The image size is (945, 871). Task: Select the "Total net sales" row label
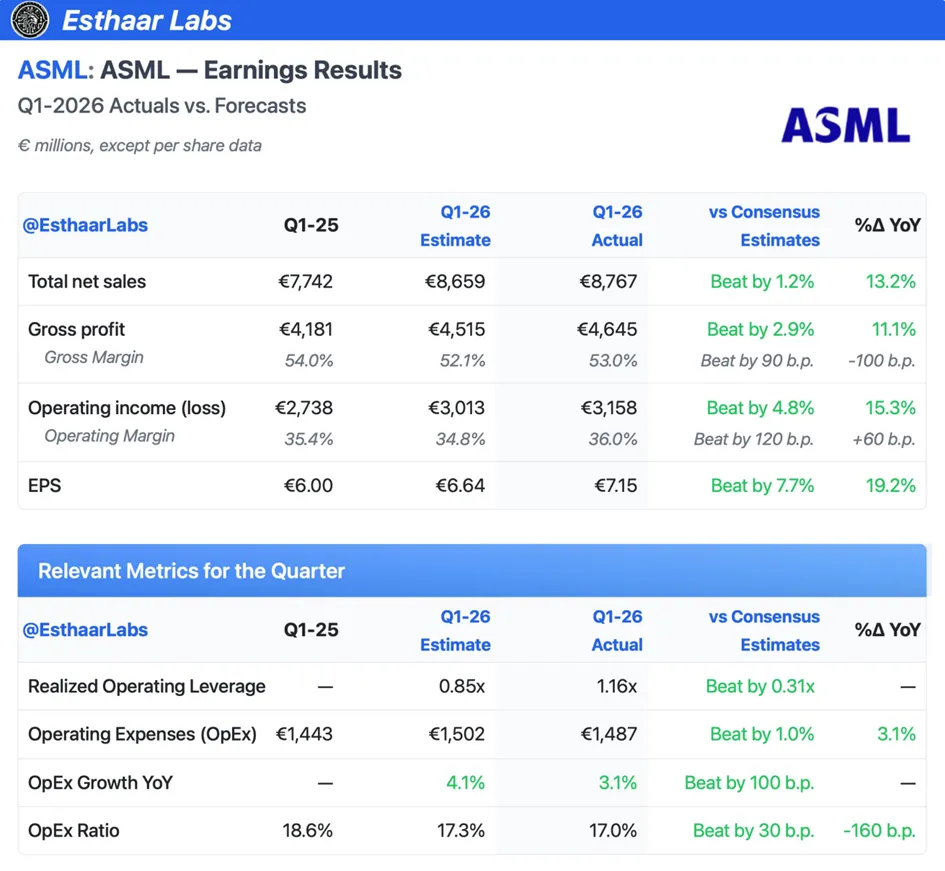coord(87,281)
